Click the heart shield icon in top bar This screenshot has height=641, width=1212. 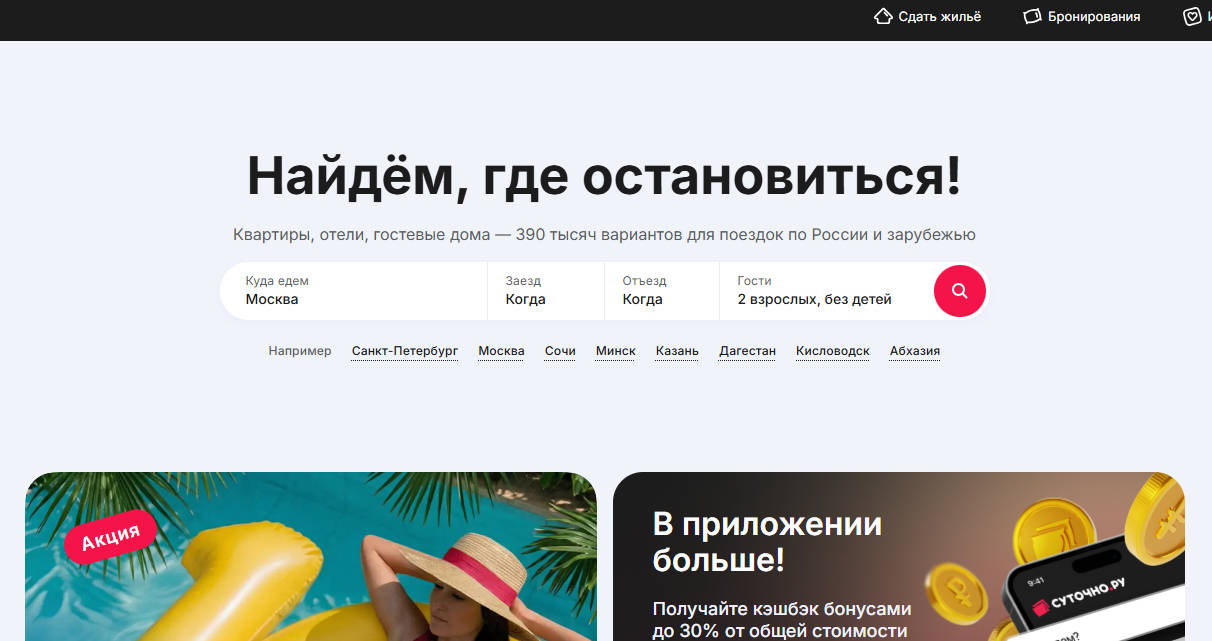[x=1192, y=16]
